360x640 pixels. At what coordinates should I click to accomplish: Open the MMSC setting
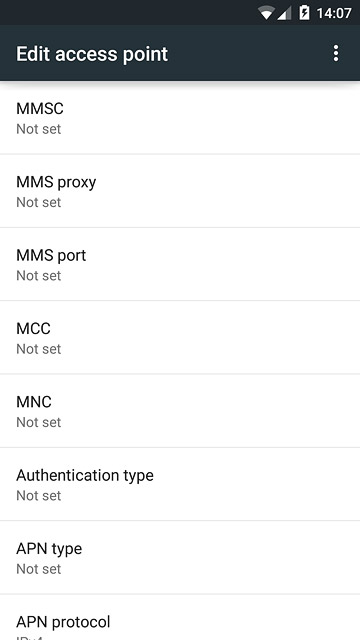point(180,118)
